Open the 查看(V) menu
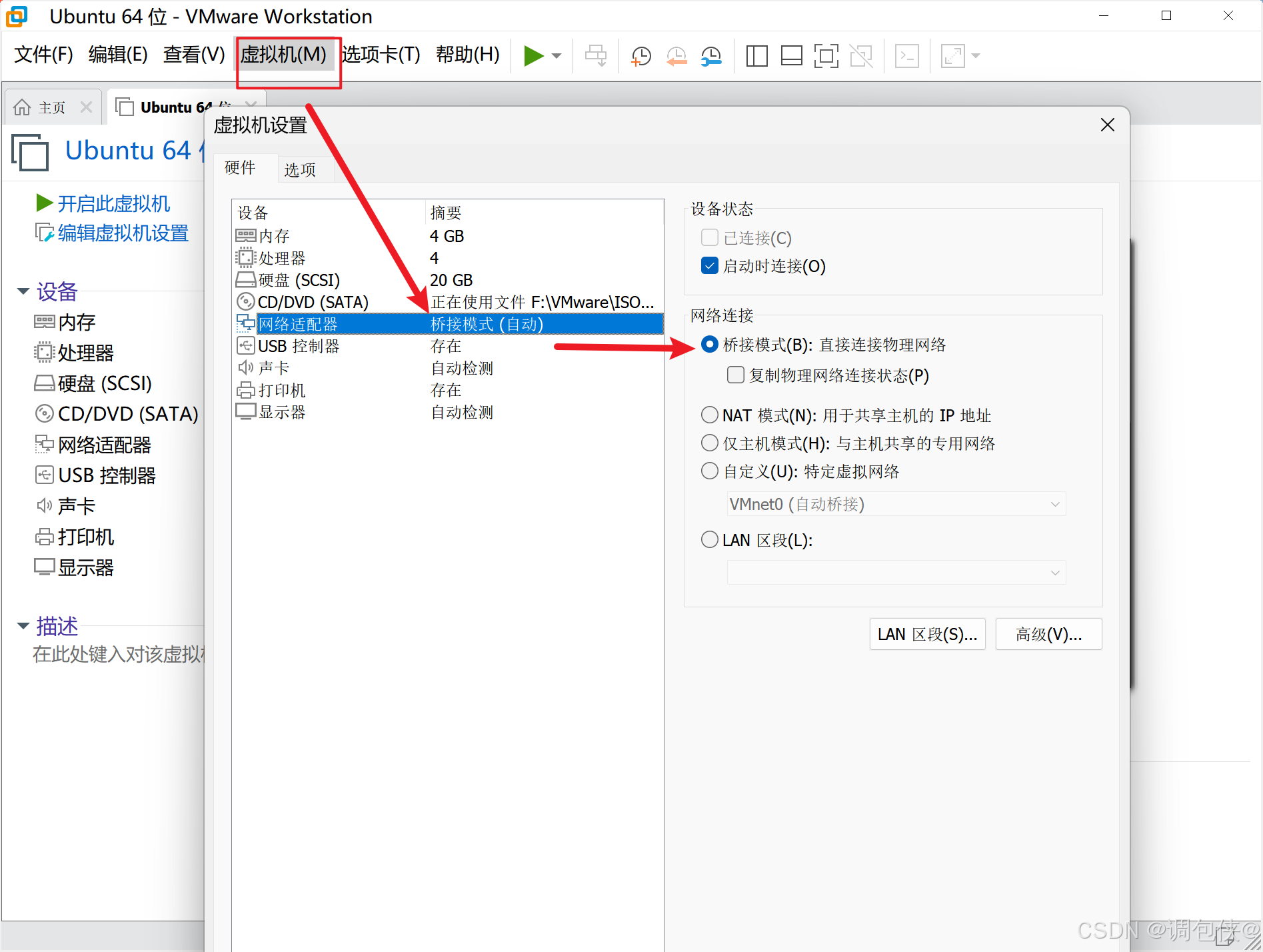The height and width of the screenshot is (952, 1263). tap(194, 55)
